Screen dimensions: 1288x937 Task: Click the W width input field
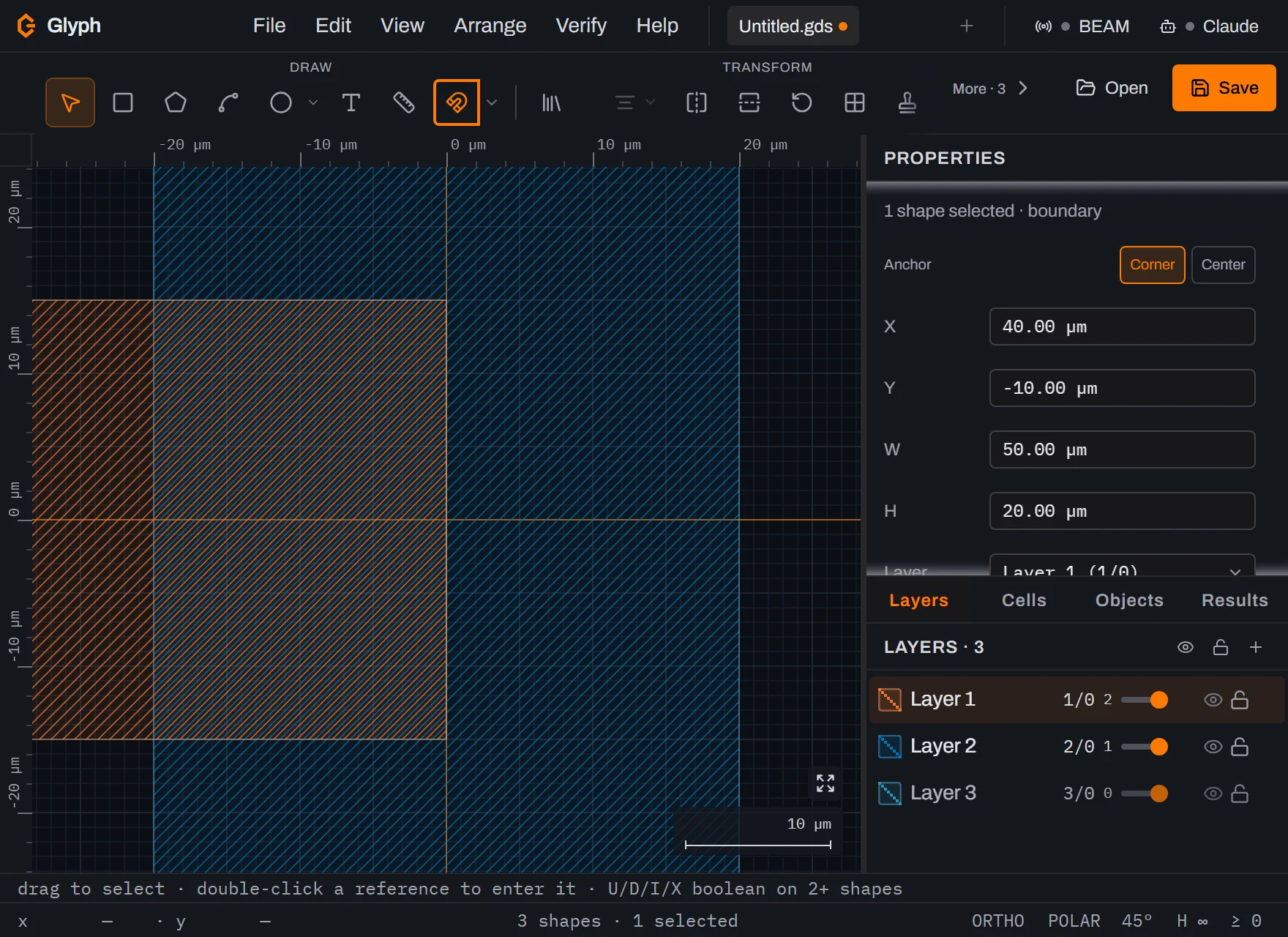1122,449
